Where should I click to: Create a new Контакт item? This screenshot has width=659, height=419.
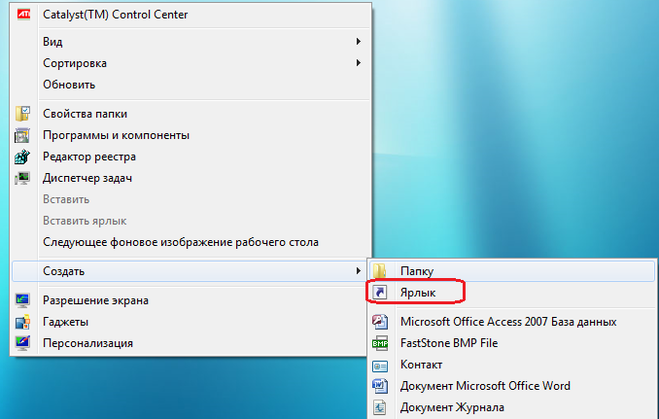[x=421, y=365]
